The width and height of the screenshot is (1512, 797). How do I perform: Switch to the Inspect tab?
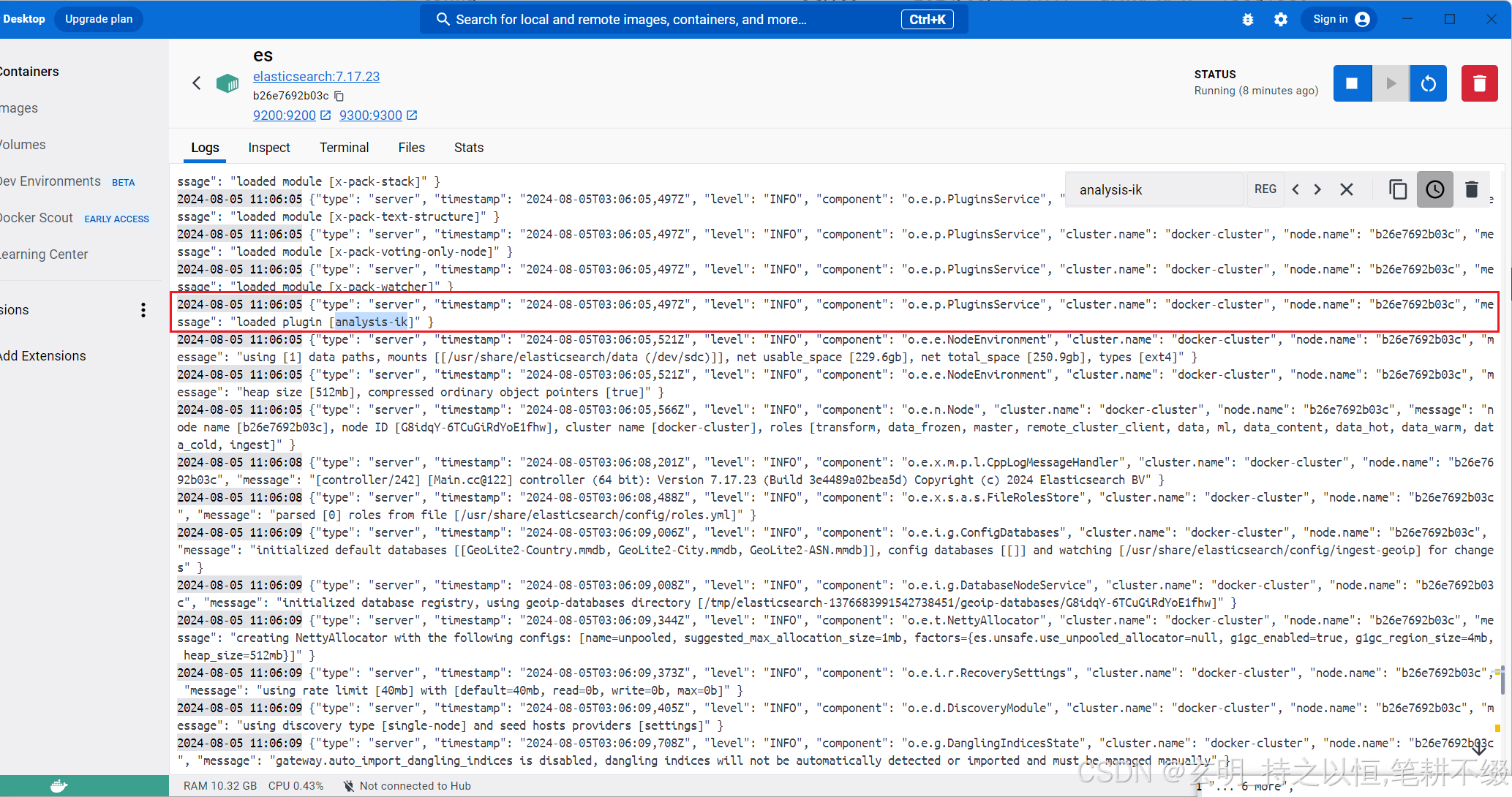point(269,147)
